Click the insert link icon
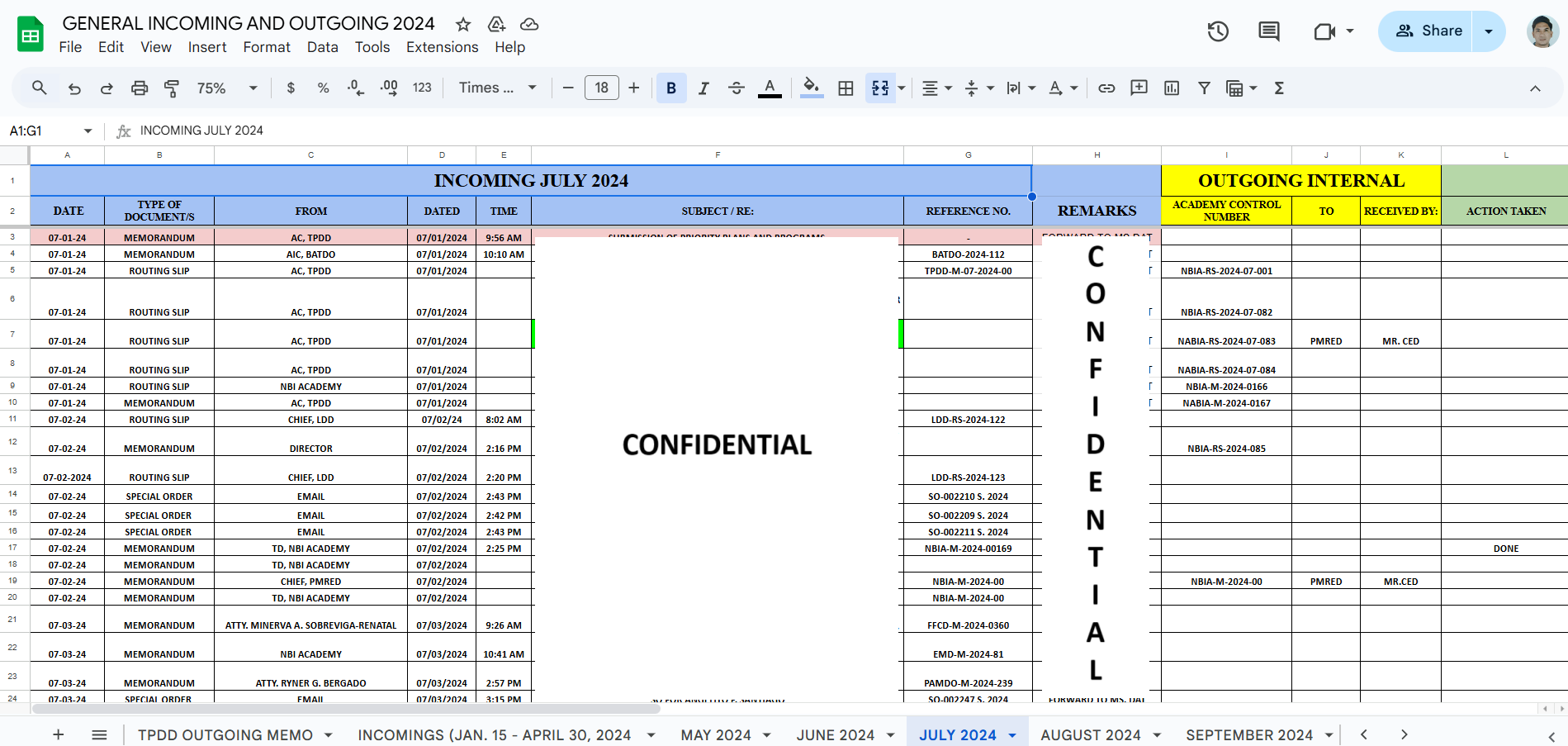 (1106, 88)
